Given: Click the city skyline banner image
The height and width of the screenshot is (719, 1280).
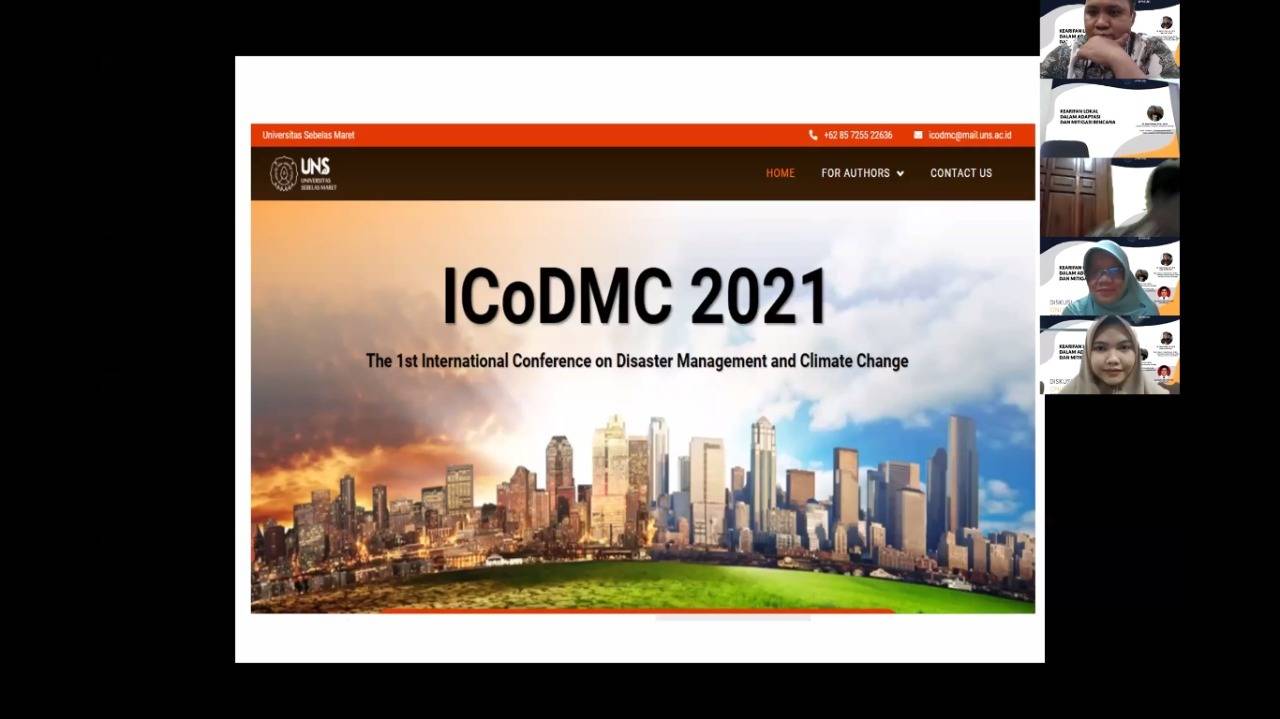Looking at the screenshot, I should click(642, 500).
